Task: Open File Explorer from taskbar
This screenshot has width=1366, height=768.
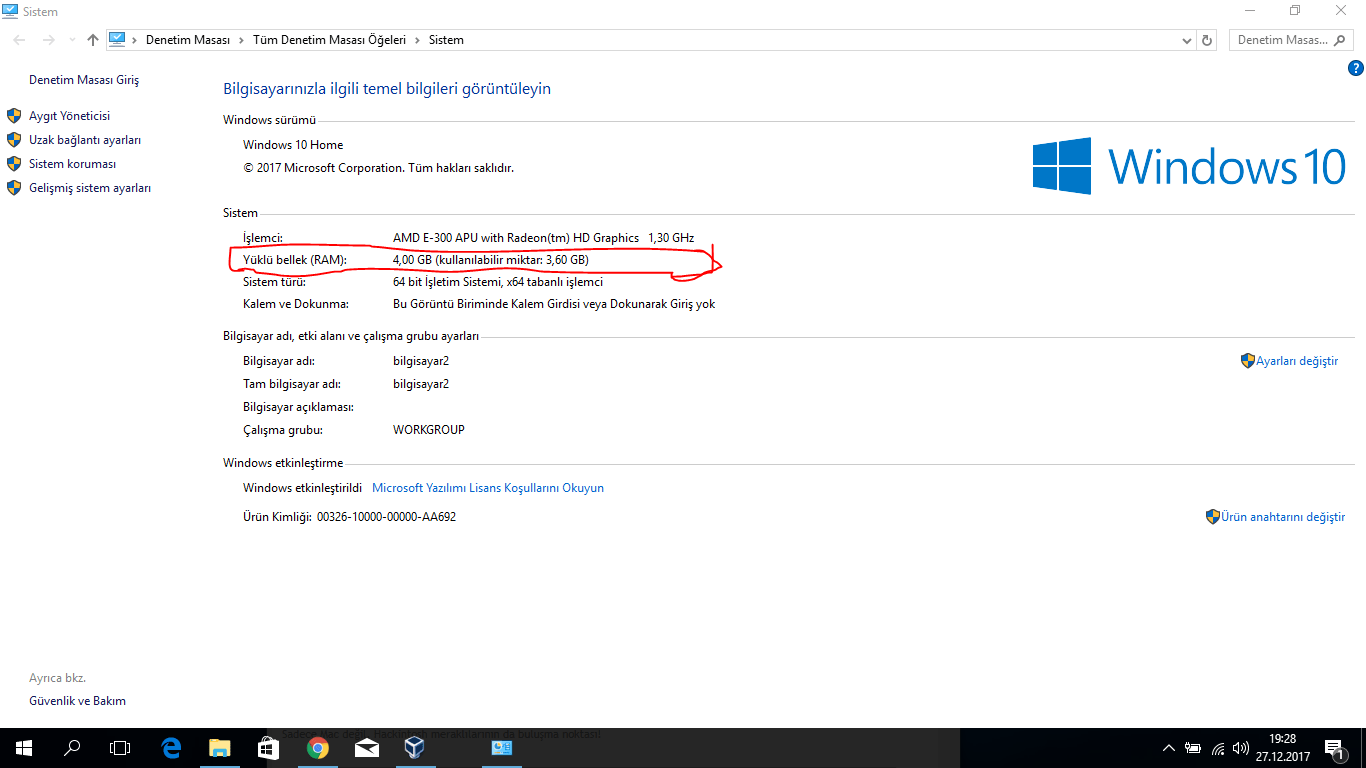Action: pyautogui.click(x=219, y=748)
